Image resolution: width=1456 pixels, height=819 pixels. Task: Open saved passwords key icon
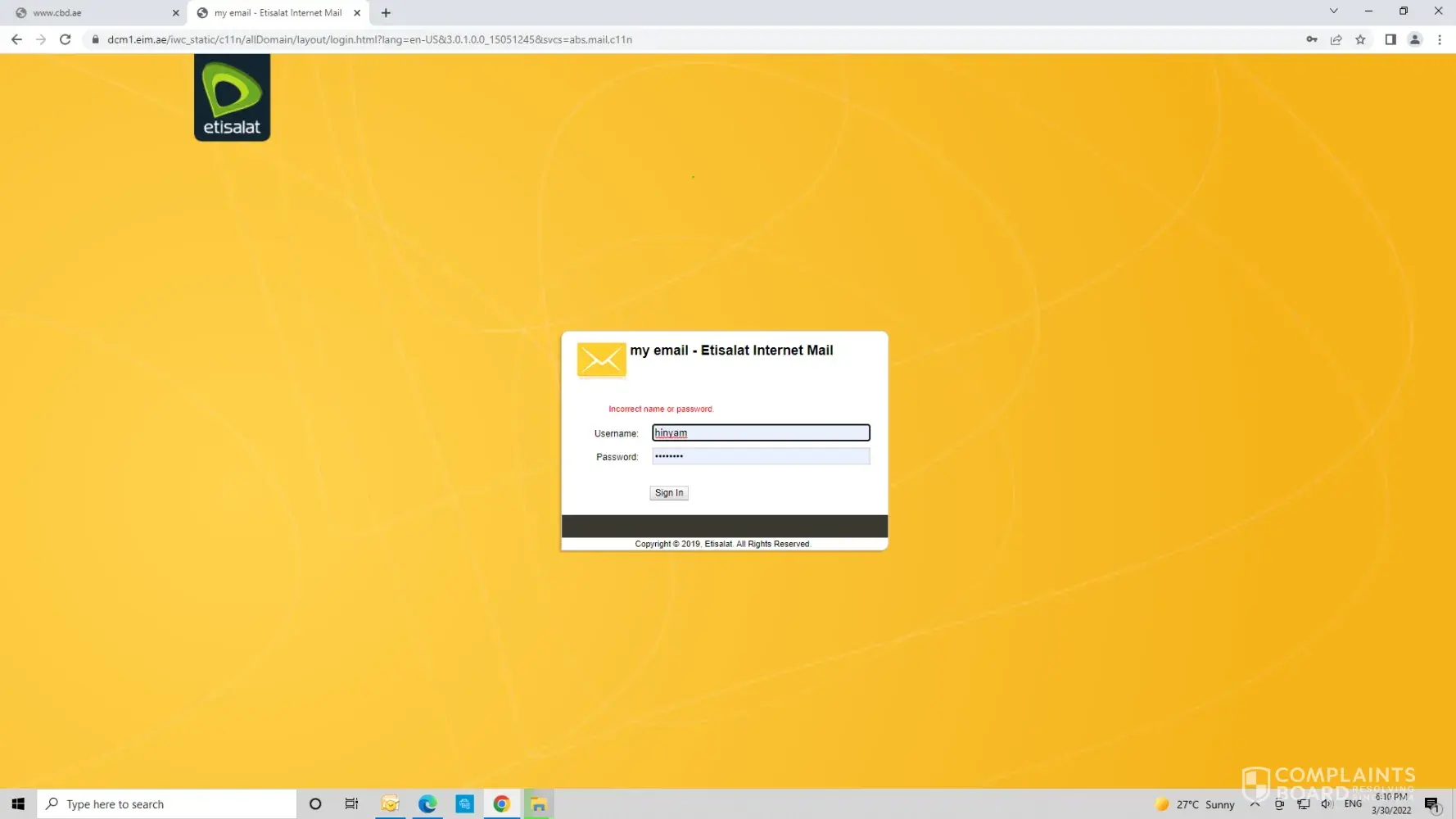click(1312, 39)
